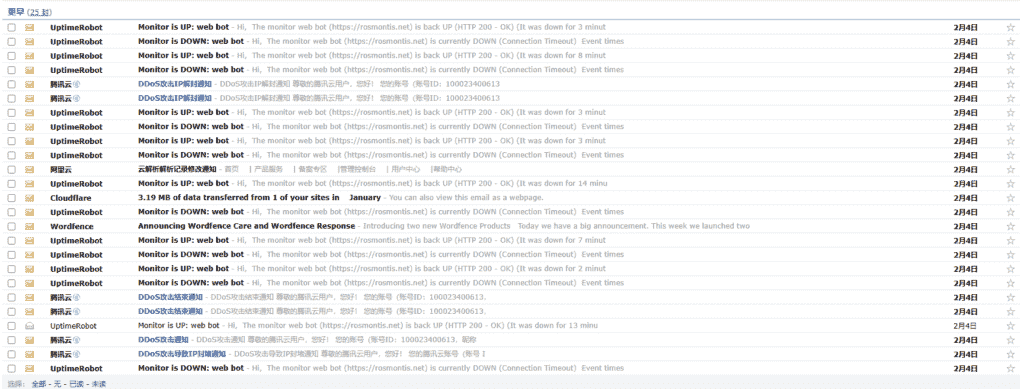The height and width of the screenshot is (389, 1024).
Task: Select checkbox of the DDoS攻击通知 email
Action: [x=11, y=340]
